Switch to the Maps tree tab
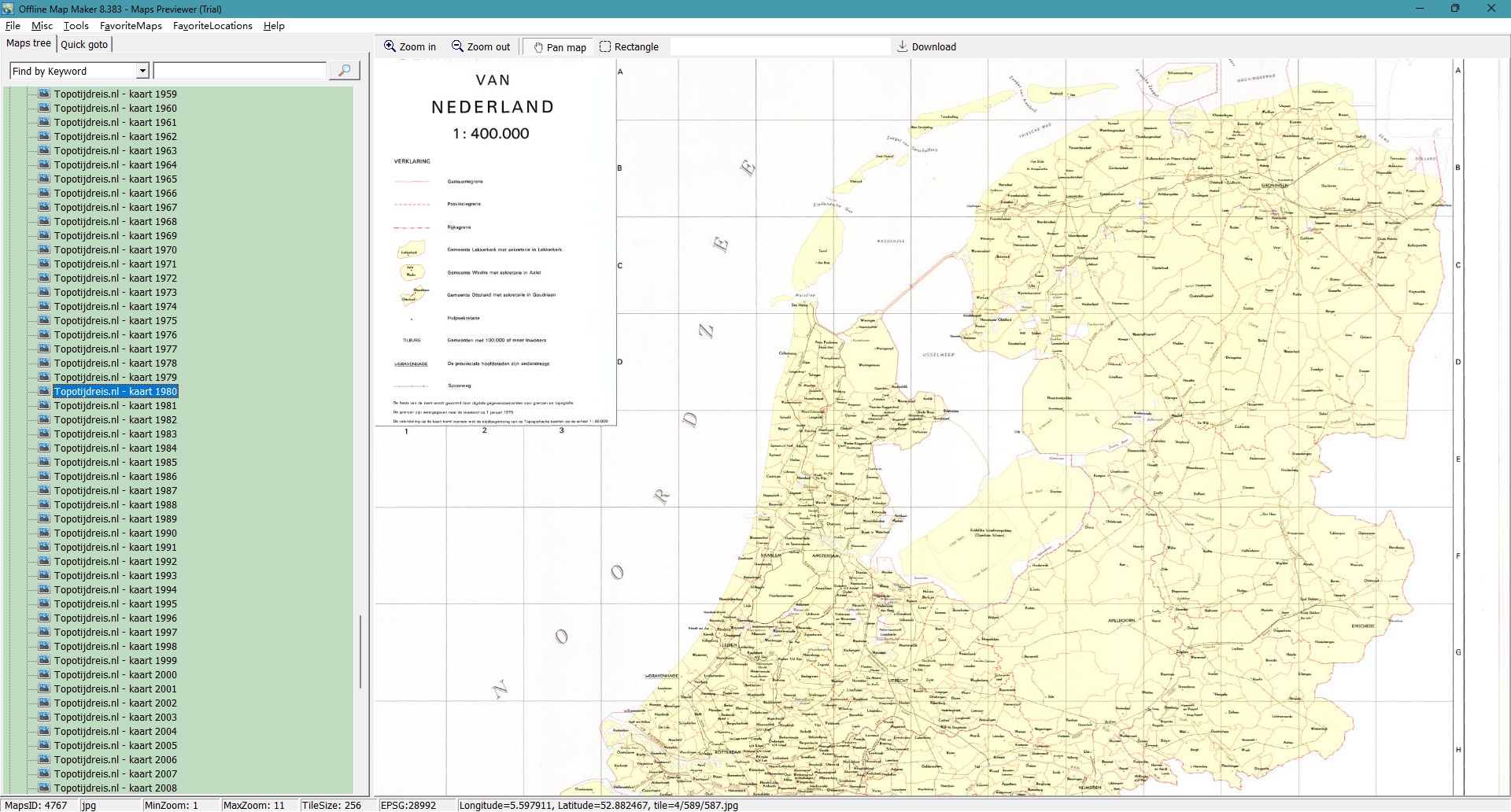 coord(28,43)
